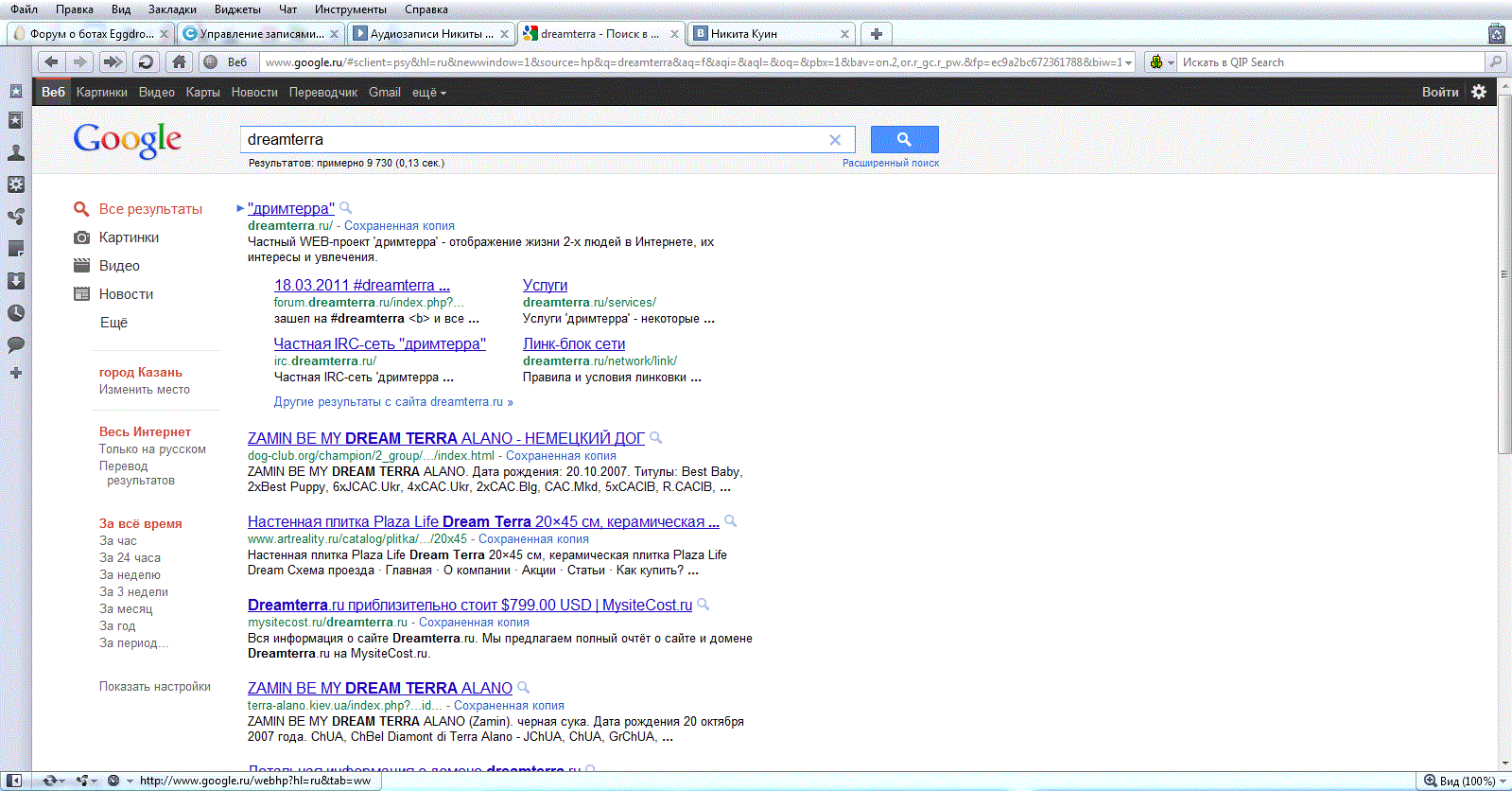Go back using the browser back arrow
This screenshot has width=1512, height=791.
tap(51, 62)
